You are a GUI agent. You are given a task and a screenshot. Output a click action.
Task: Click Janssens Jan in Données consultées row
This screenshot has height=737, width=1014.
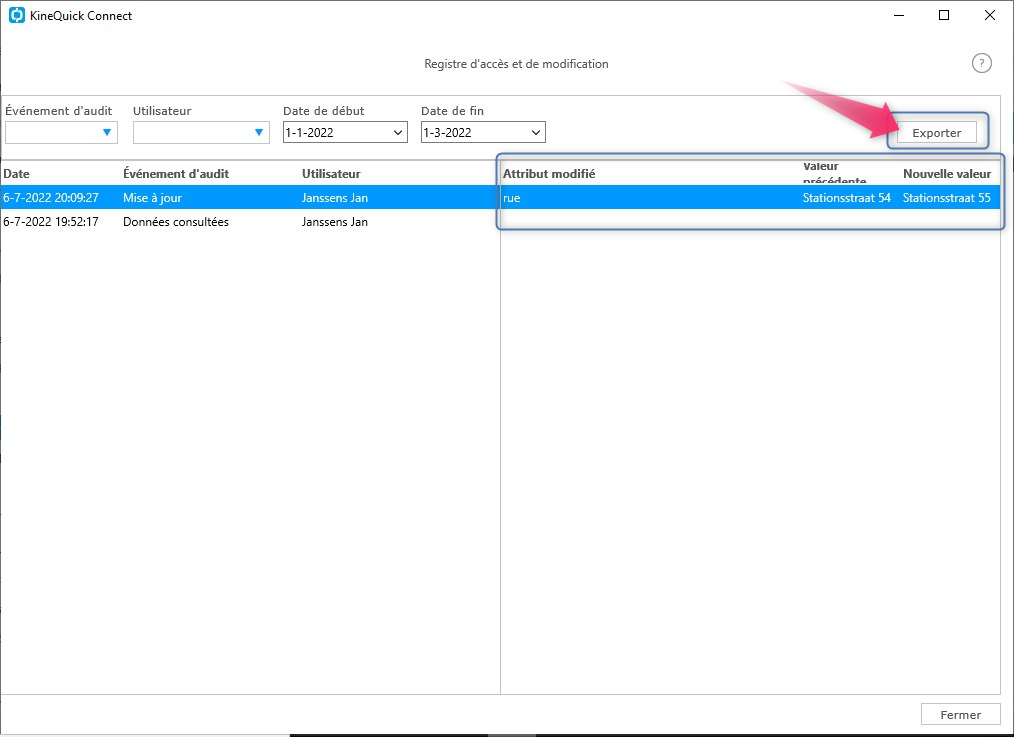[335, 222]
